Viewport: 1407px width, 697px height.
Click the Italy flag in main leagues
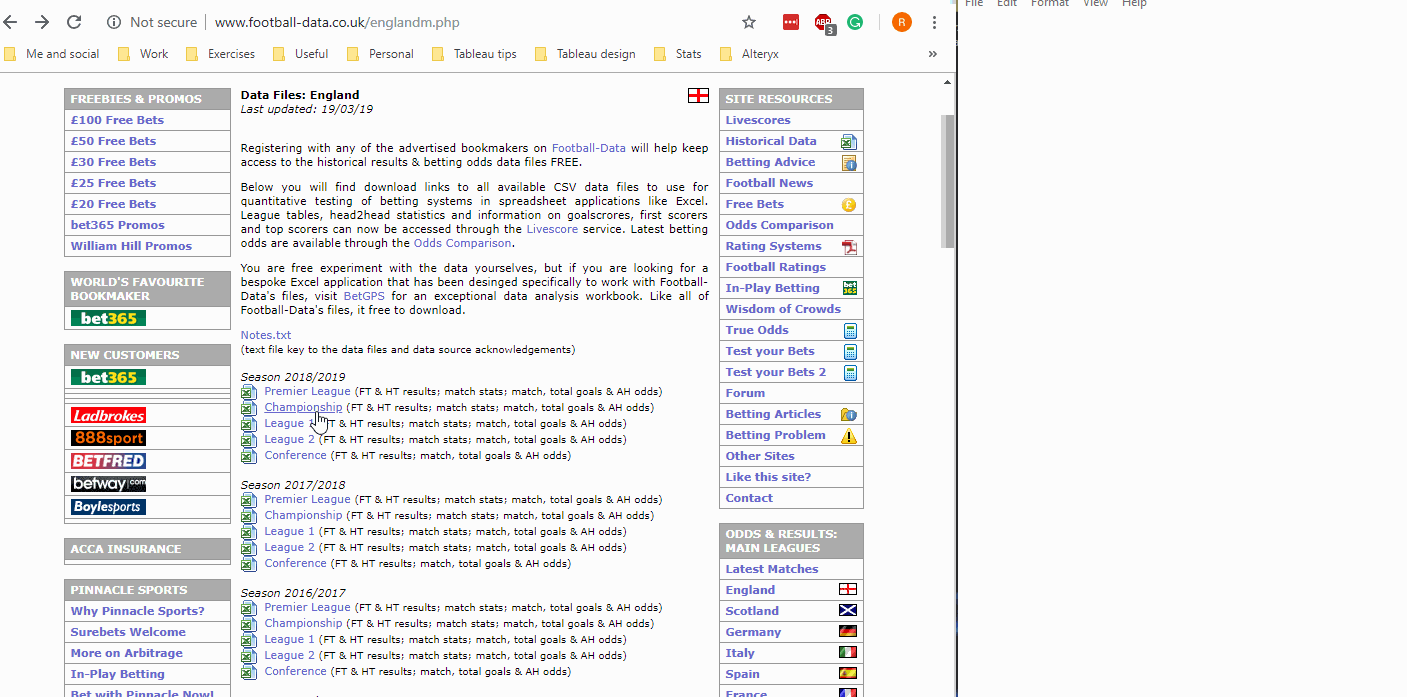[848, 652]
